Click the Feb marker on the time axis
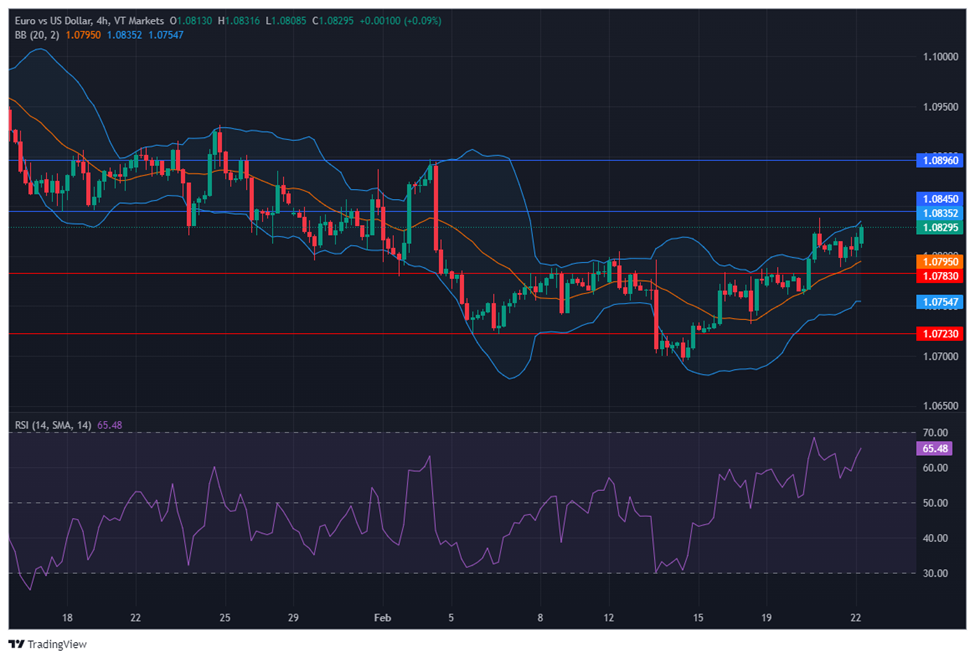975x659 pixels. click(384, 618)
